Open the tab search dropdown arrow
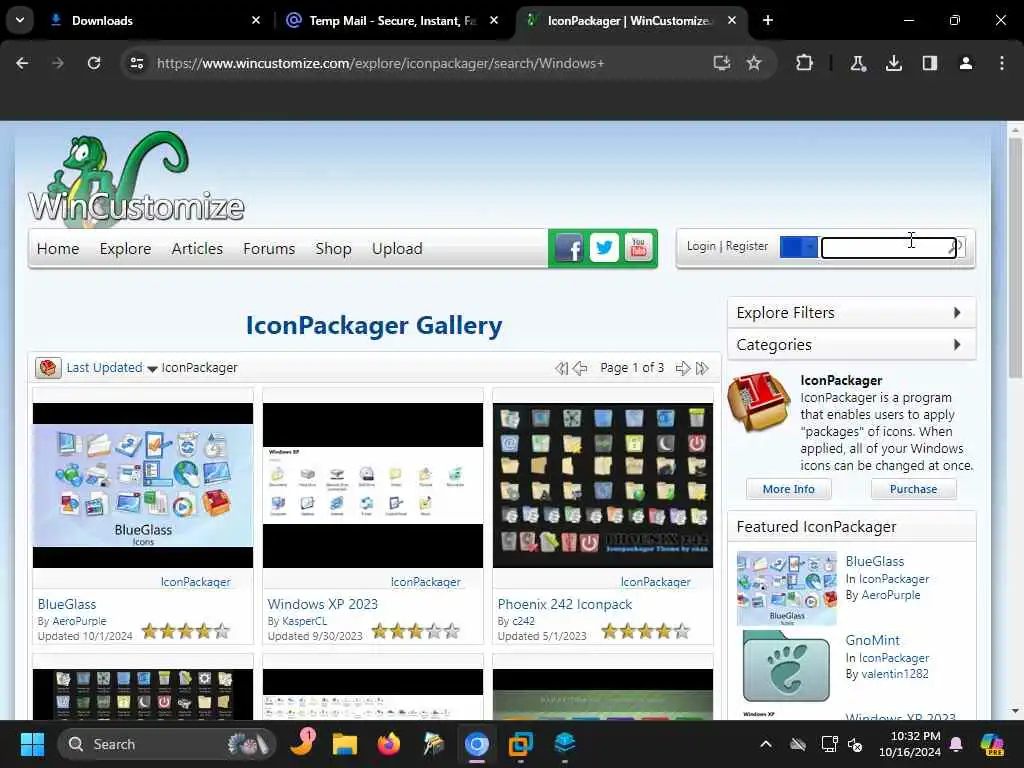Viewport: 1024px width, 768px height. [x=20, y=20]
